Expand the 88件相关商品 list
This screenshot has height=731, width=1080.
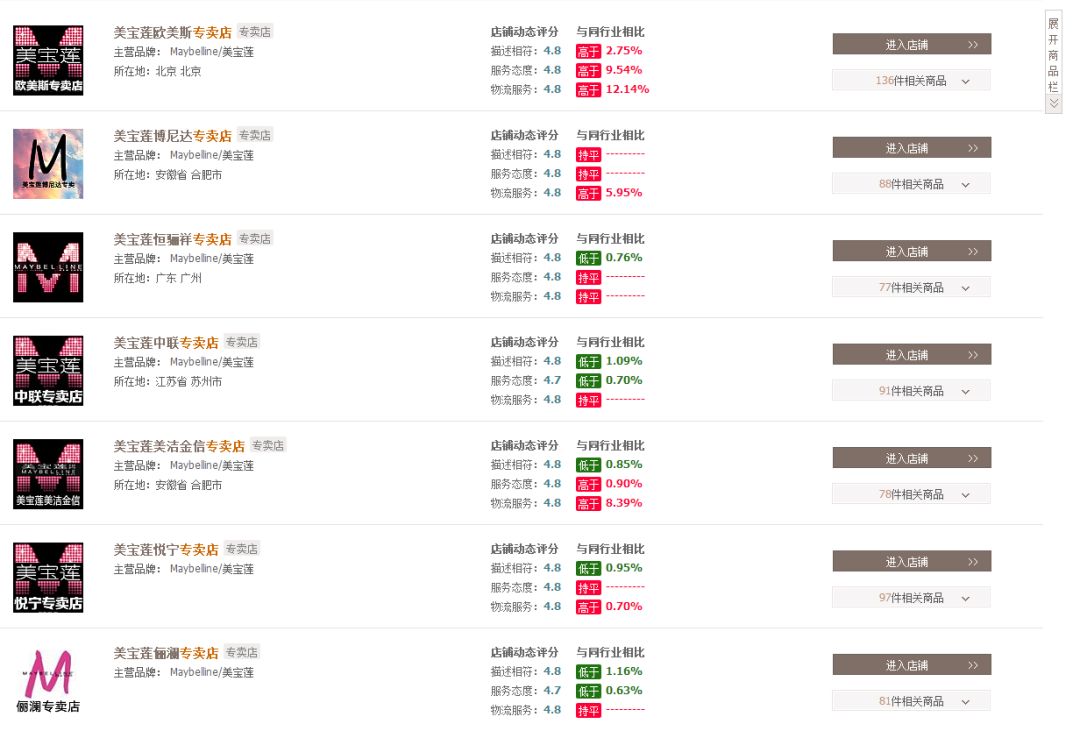[911, 184]
